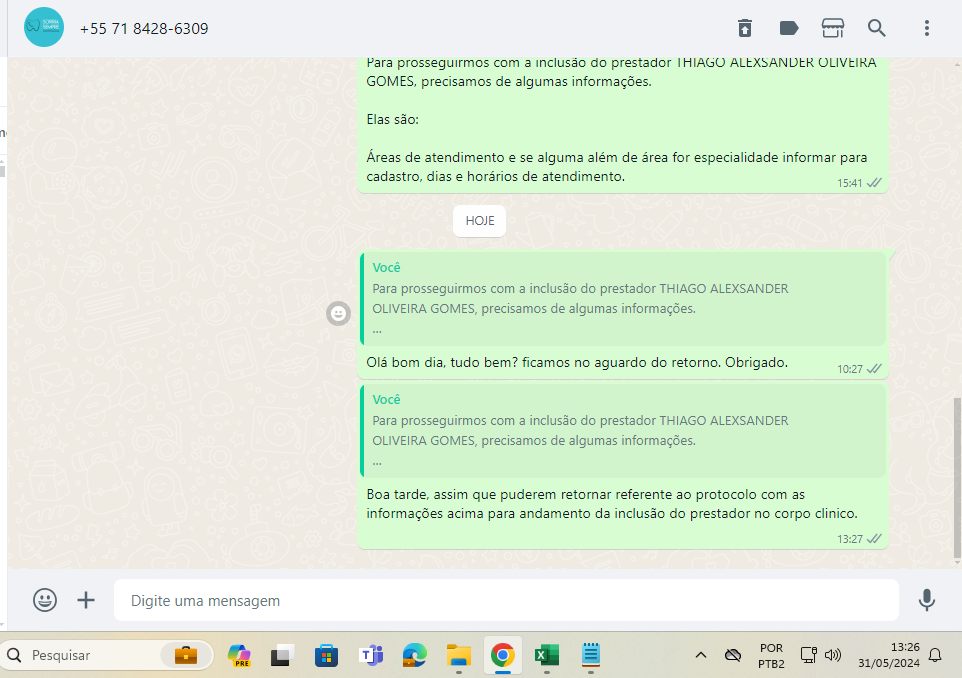
Task: Click the archive/trash box icon in chat header
Action: (745, 28)
